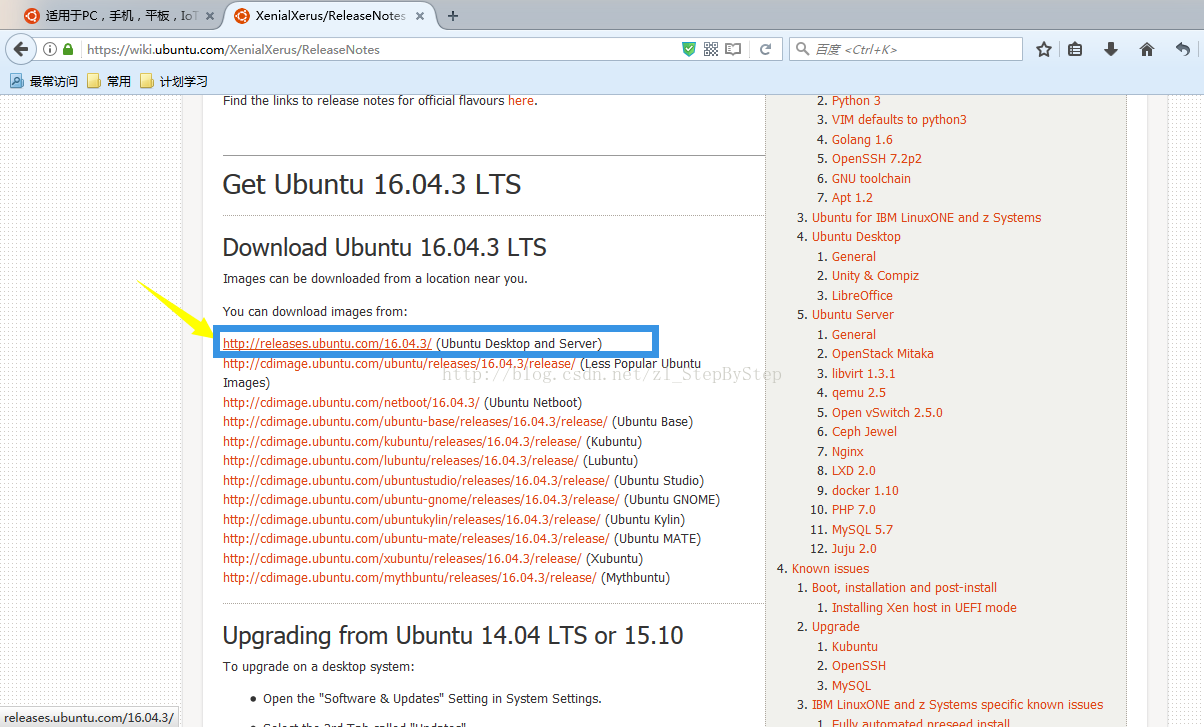Jump to LXD 2.0 entry
Viewport: 1204px width, 727px height.
pos(853,470)
